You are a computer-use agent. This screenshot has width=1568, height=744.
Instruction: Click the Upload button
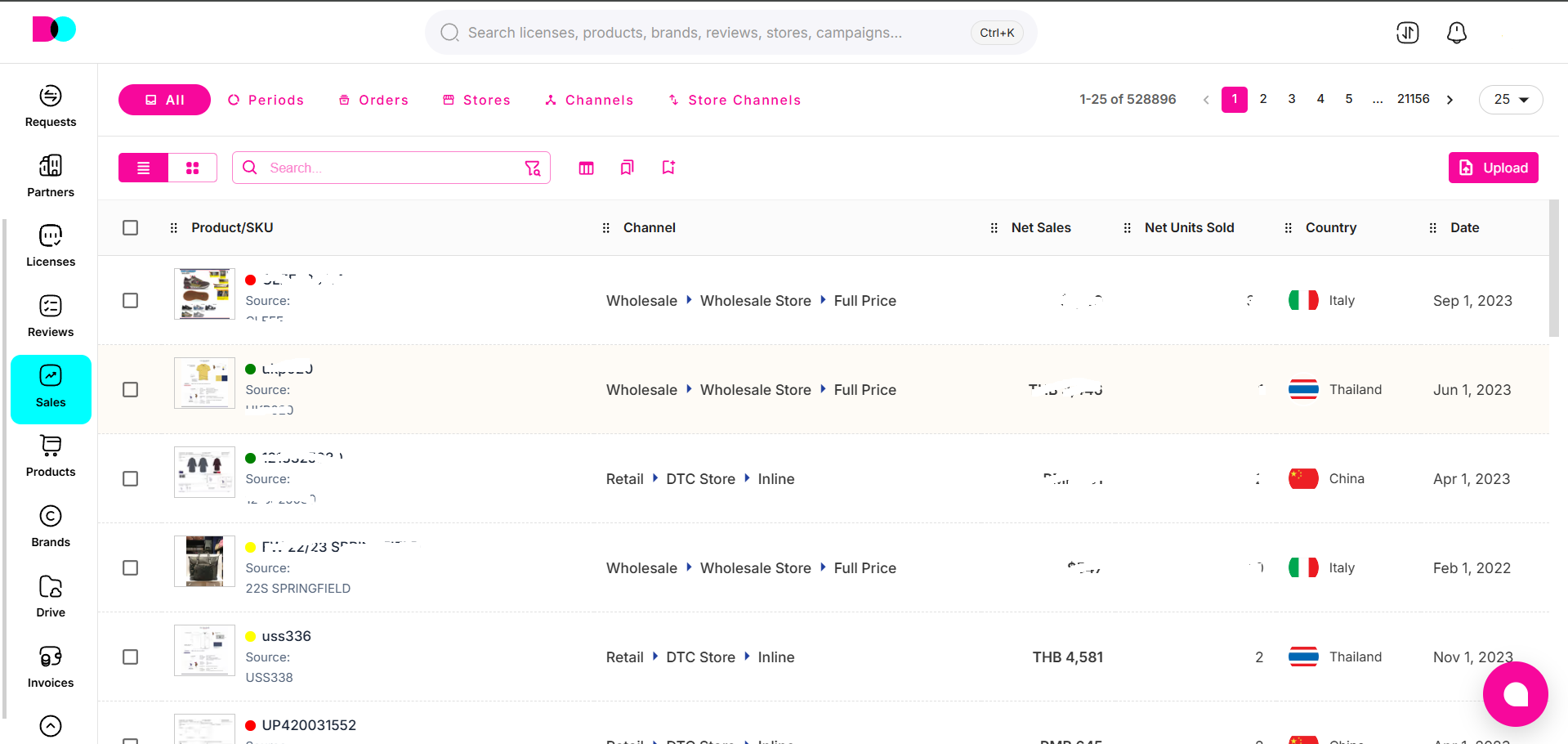(1494, 168)
